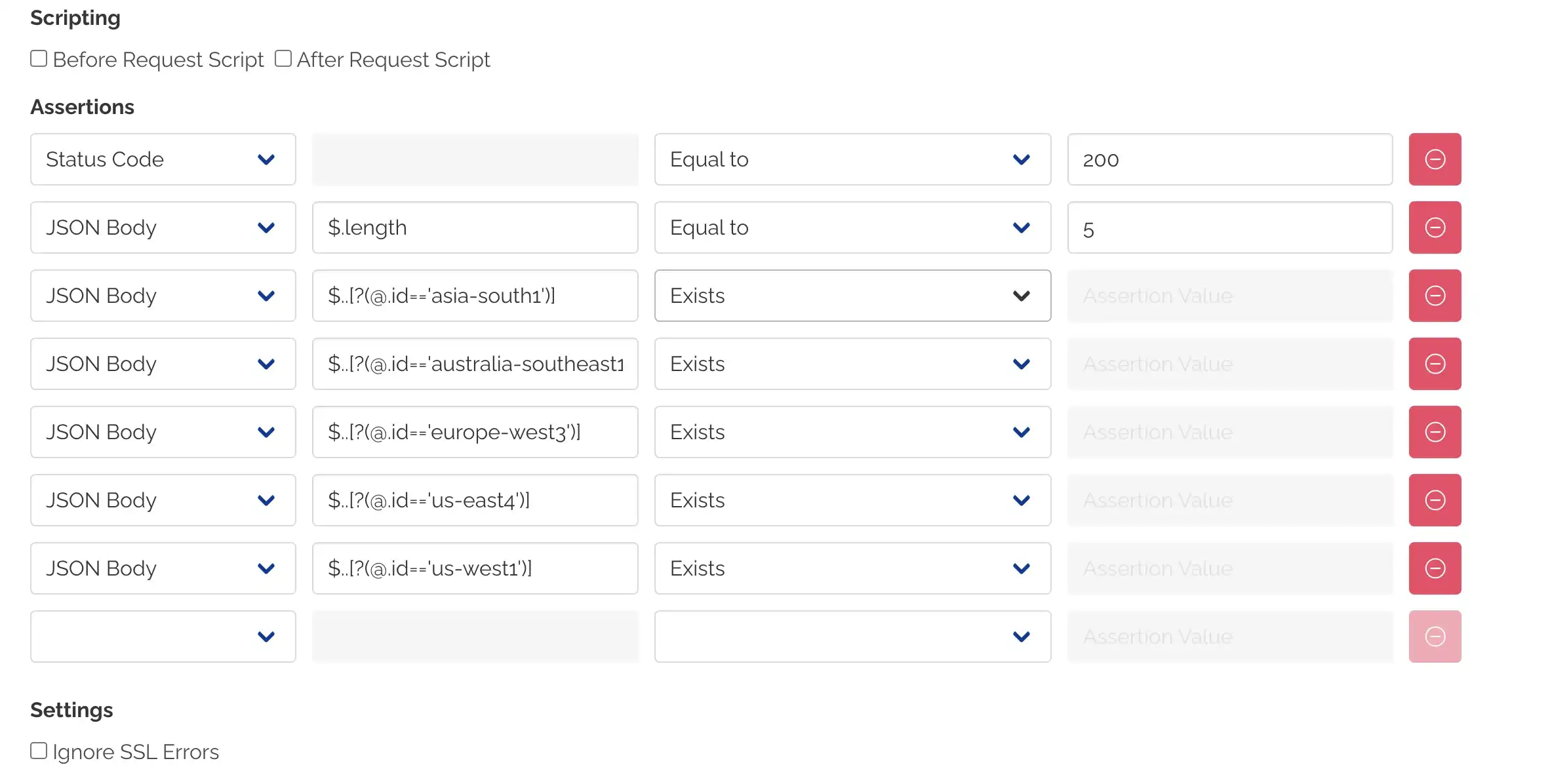The height and width of the screenshot is (784, 1550).
Task: Open the Exists dropdown for us-west1 row
Action: (x=1021, y=568)
